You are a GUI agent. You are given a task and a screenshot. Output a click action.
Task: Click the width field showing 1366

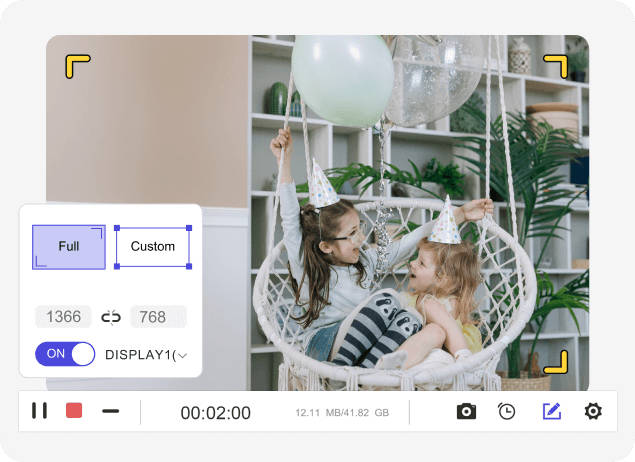coord(63,317)
